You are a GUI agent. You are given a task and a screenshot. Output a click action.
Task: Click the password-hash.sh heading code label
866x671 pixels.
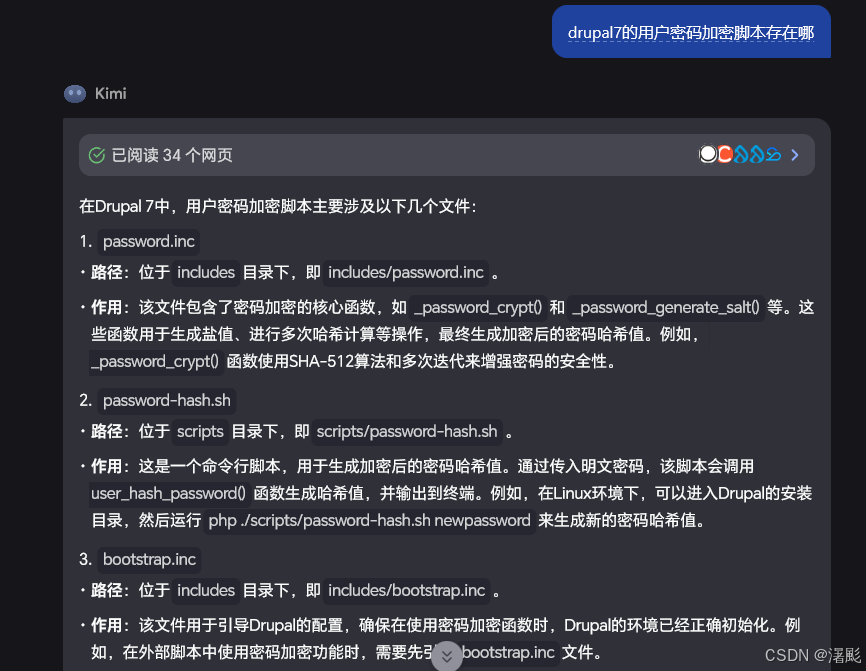[x=167, y=400]
